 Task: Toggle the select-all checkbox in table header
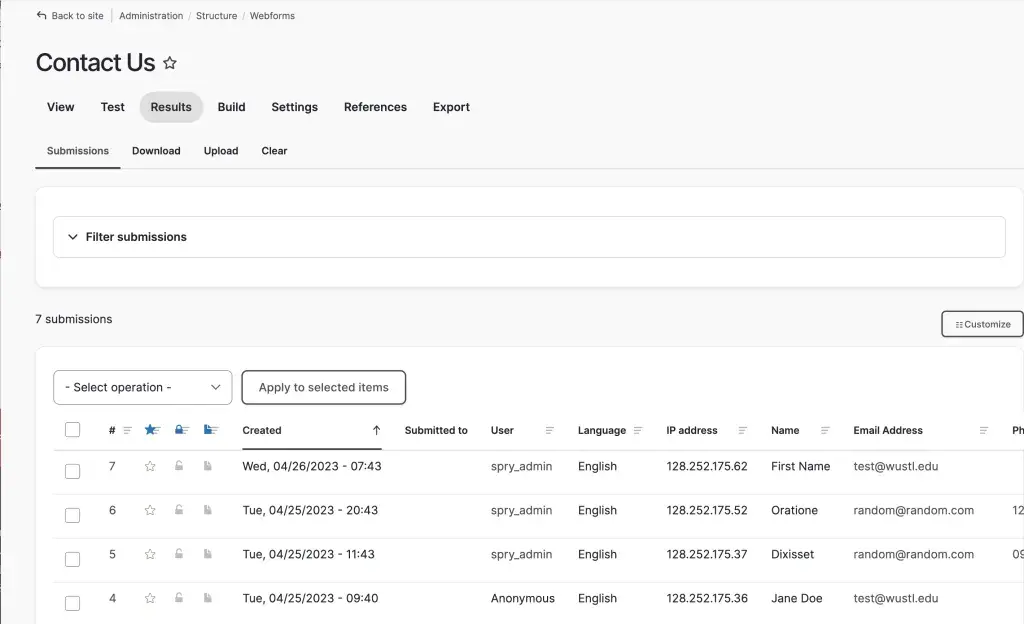click(72, 430)
